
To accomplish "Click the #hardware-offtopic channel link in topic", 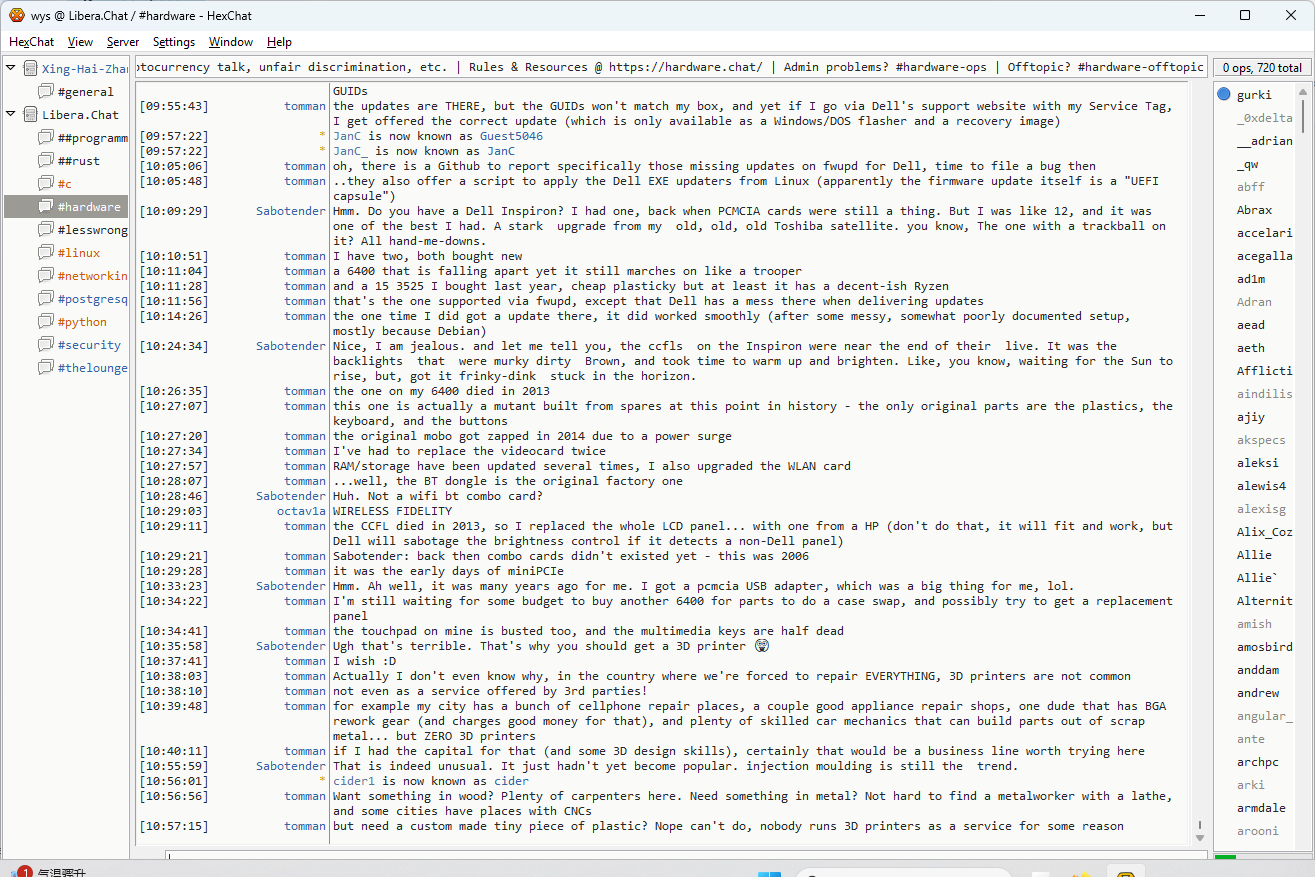I will tap(1141, 67).
